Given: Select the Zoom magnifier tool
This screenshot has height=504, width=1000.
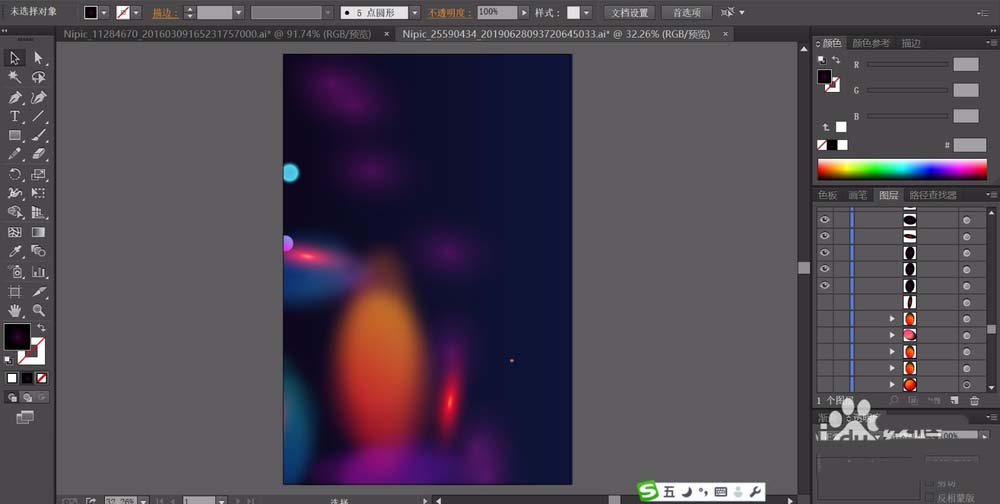Looking at the screenshot, I should 38,311.
